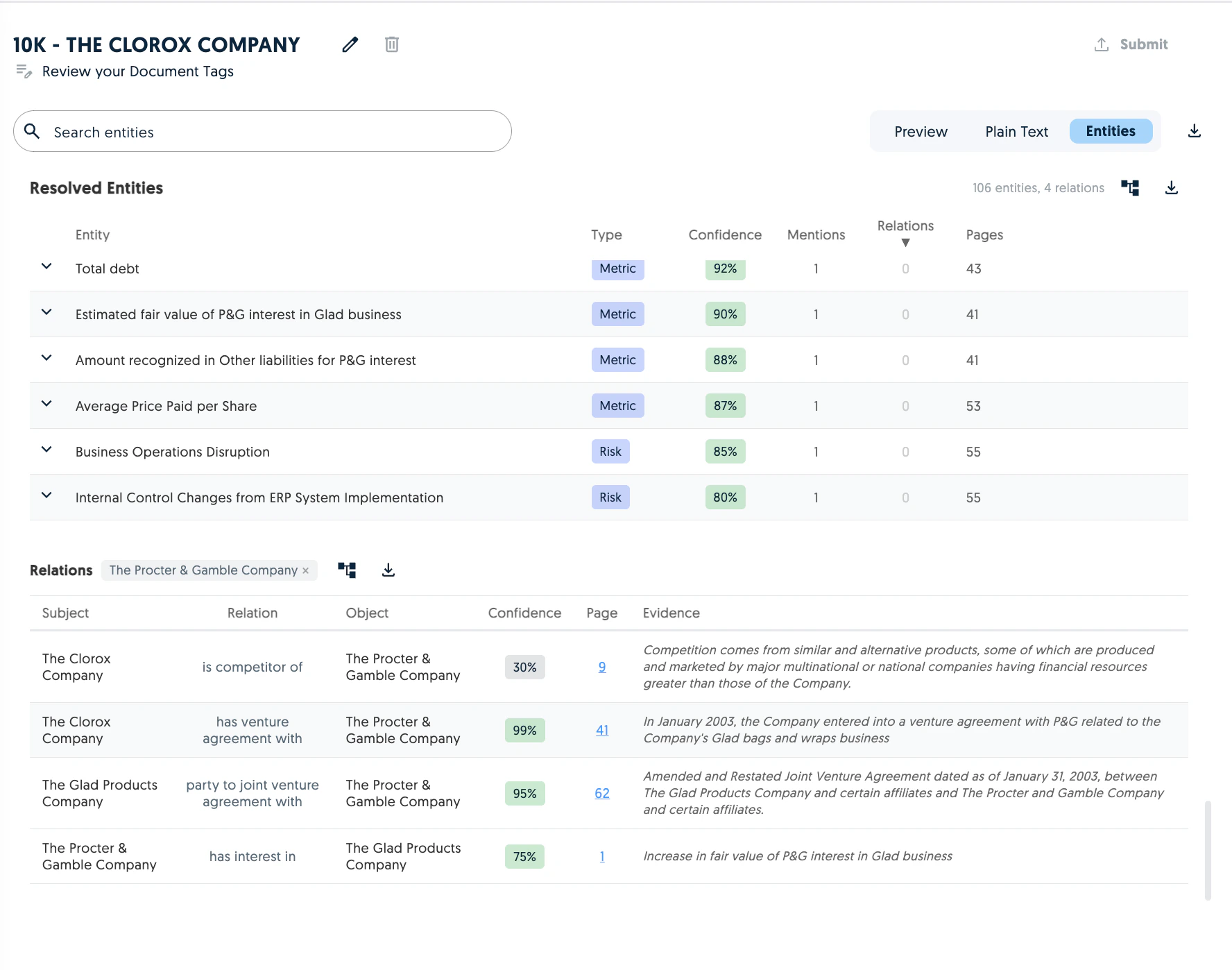Screen dimensions: 1232x970
Task: Click the search magnifier icon
Action: [32, 131]
